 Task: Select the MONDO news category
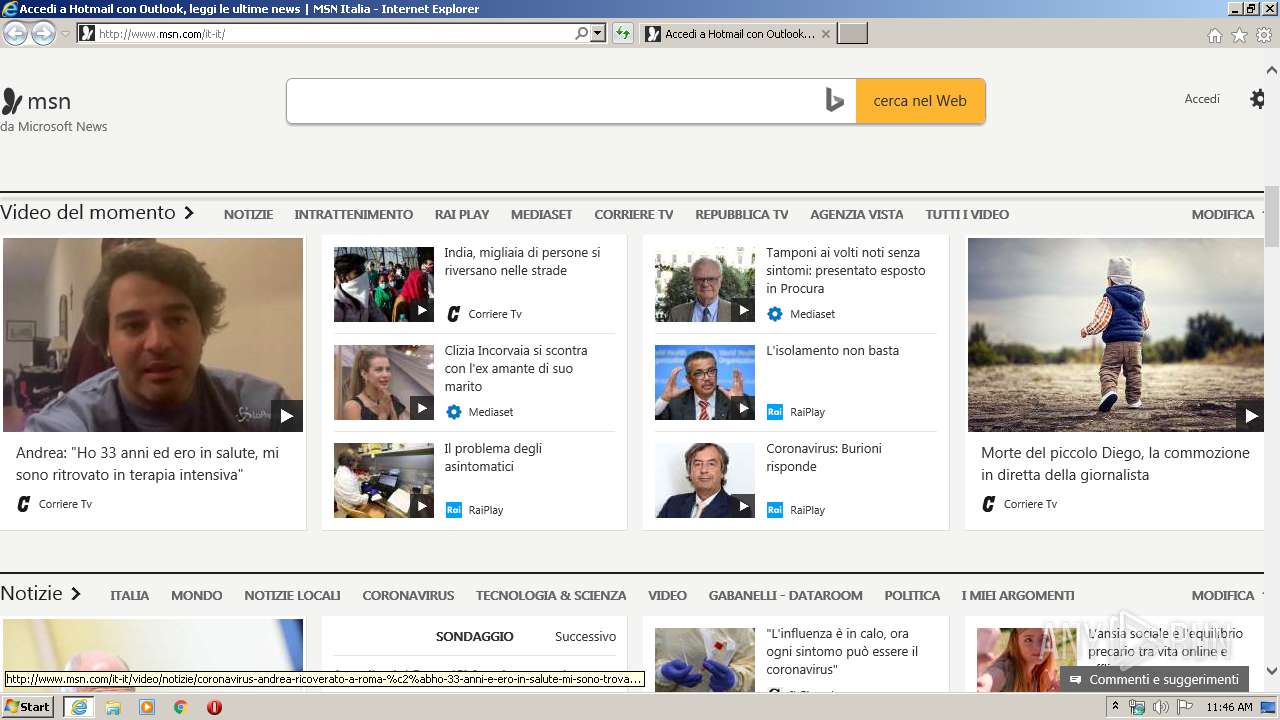197,595
